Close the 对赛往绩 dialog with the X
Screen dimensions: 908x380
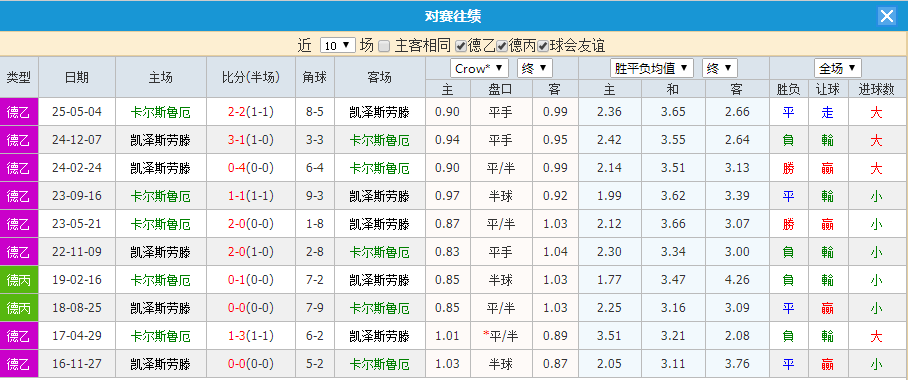887,16
